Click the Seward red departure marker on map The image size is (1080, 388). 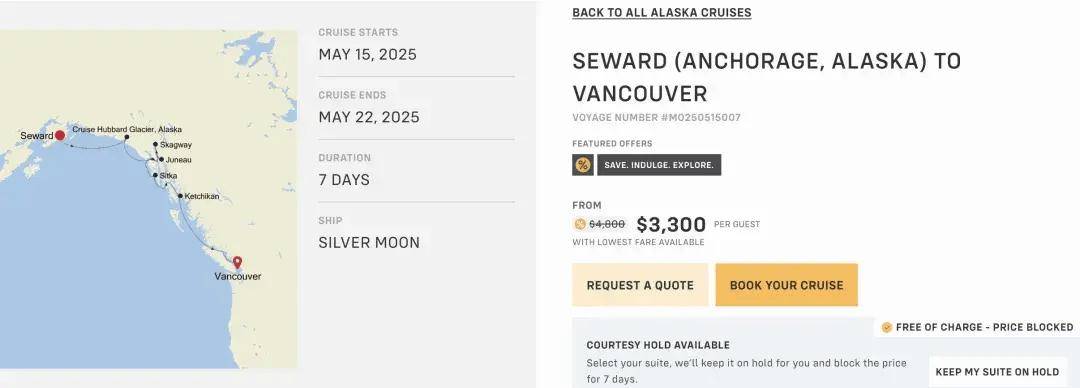[x=60, y=135]
